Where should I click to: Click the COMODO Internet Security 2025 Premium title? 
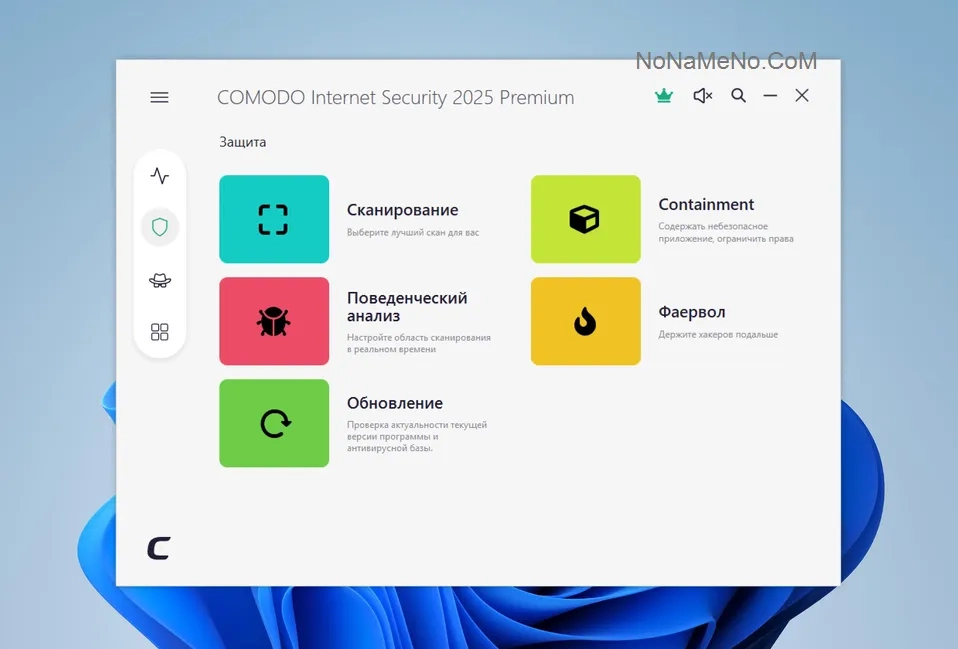pyautogui.click(x=396, y=98)
